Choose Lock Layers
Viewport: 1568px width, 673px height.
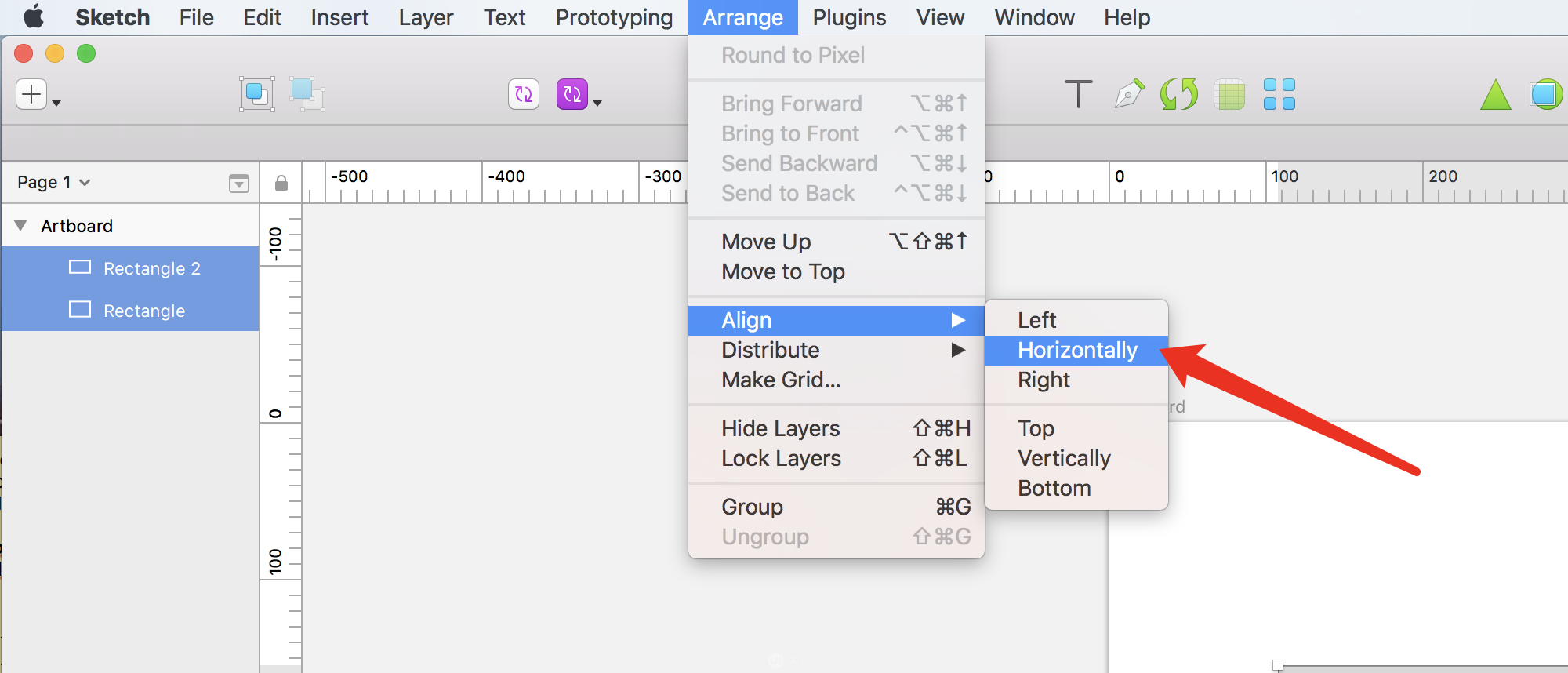(x=836, y=458)
